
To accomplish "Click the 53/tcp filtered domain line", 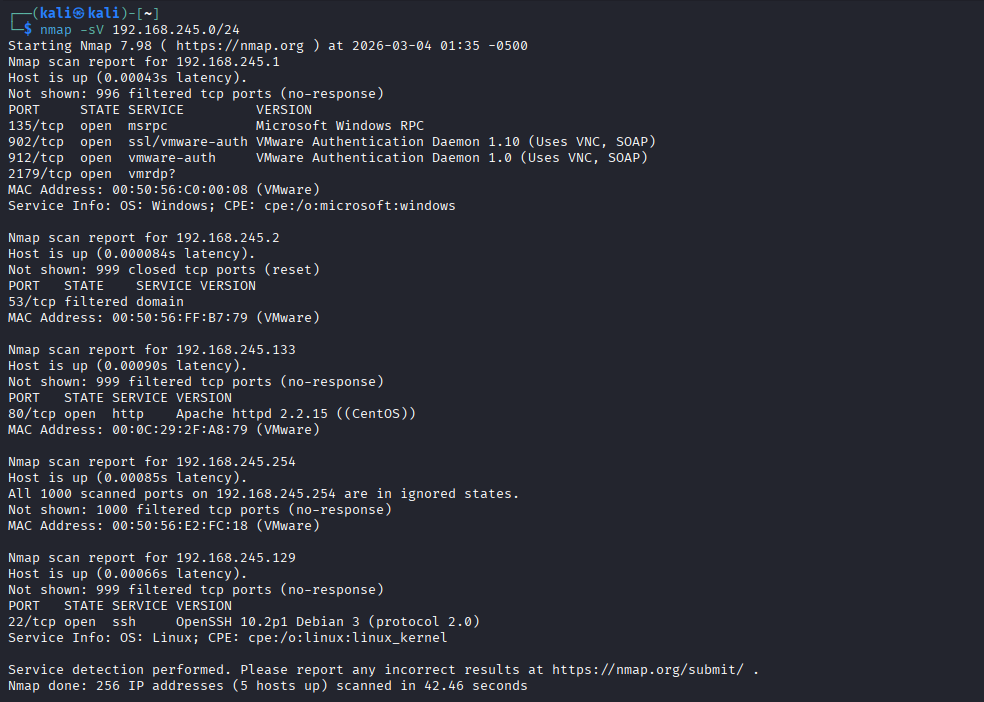I will [x=95, y=302].
